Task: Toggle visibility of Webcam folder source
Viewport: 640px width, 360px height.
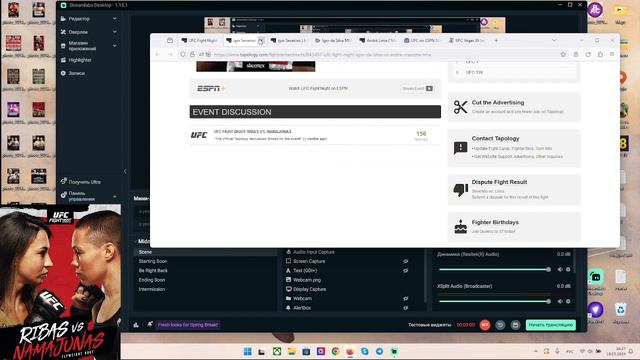Action: pos(406,299)
